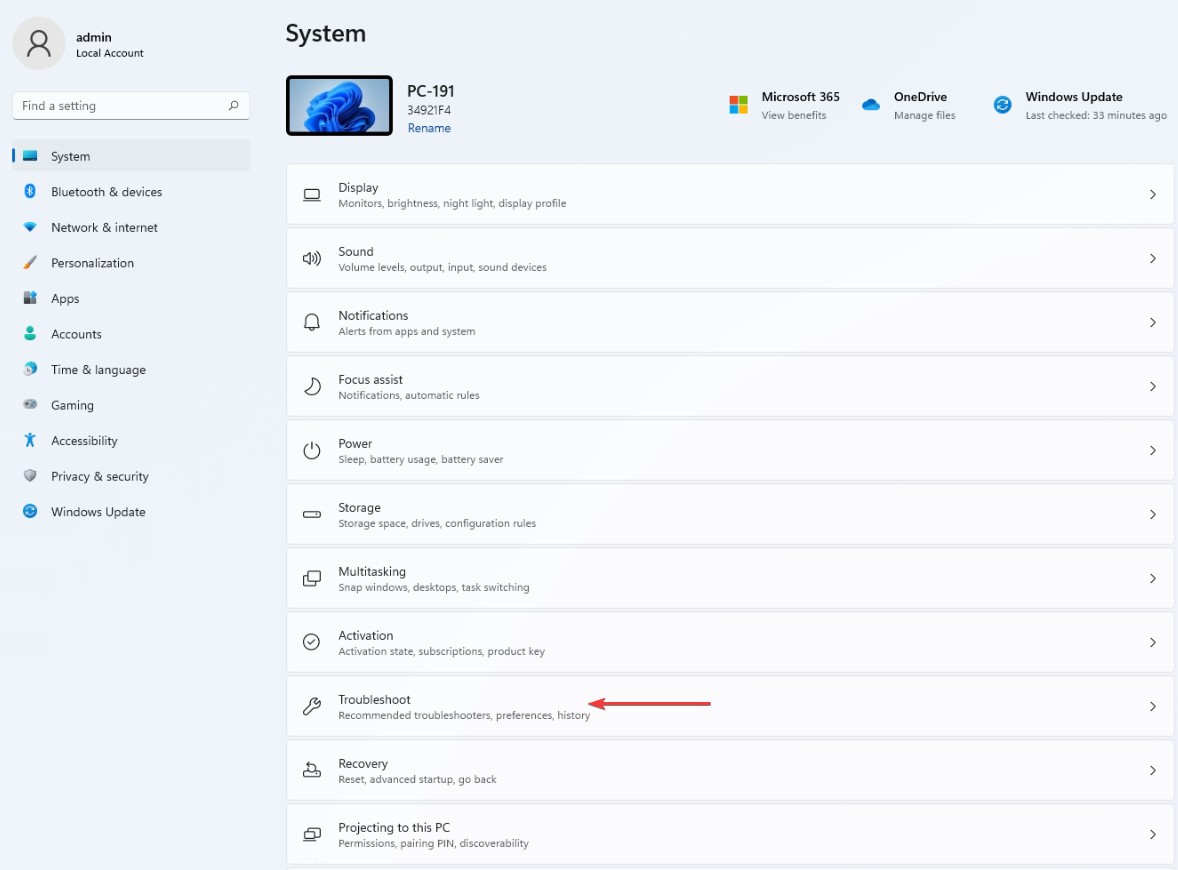Click the Notifications bell icon
This screenshot has width=1178, height=870.
click(x=311, y=322)
